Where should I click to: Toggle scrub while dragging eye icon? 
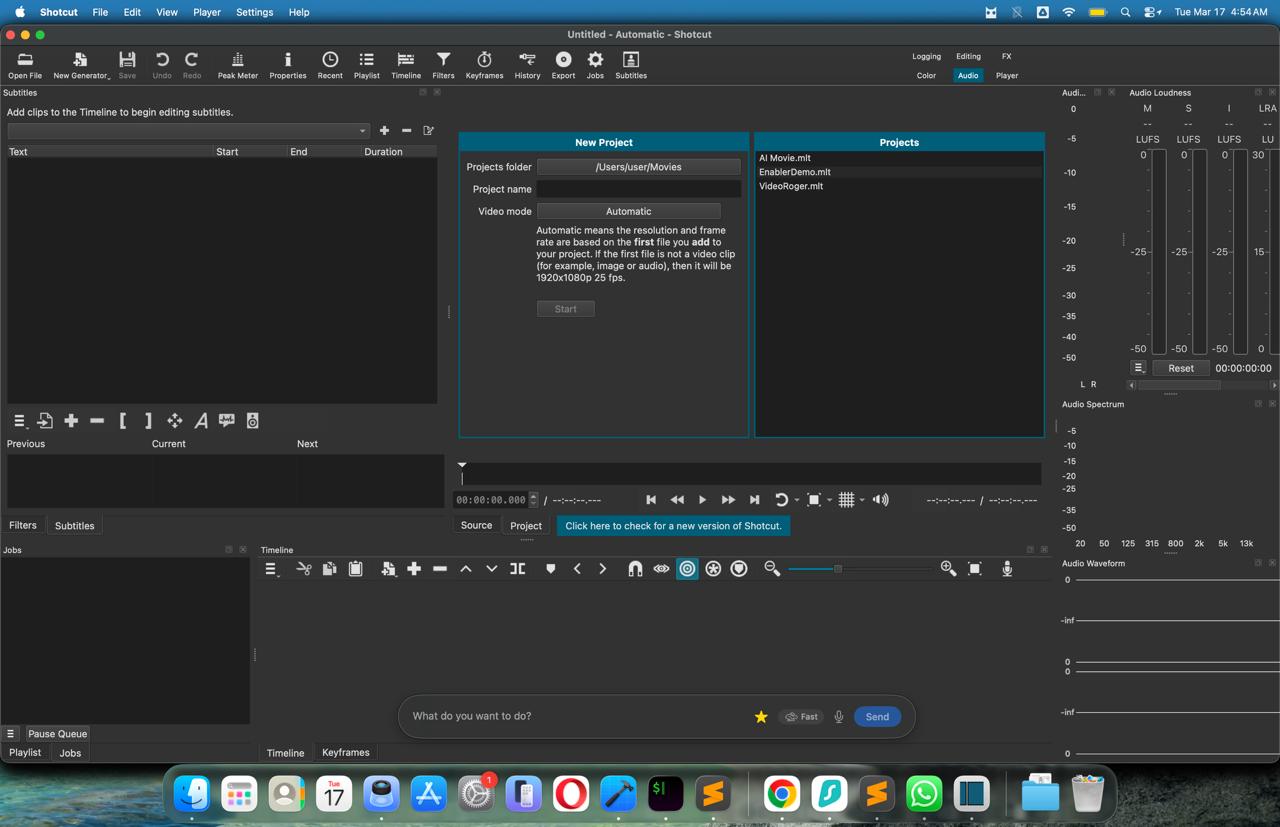coord(661,569)
